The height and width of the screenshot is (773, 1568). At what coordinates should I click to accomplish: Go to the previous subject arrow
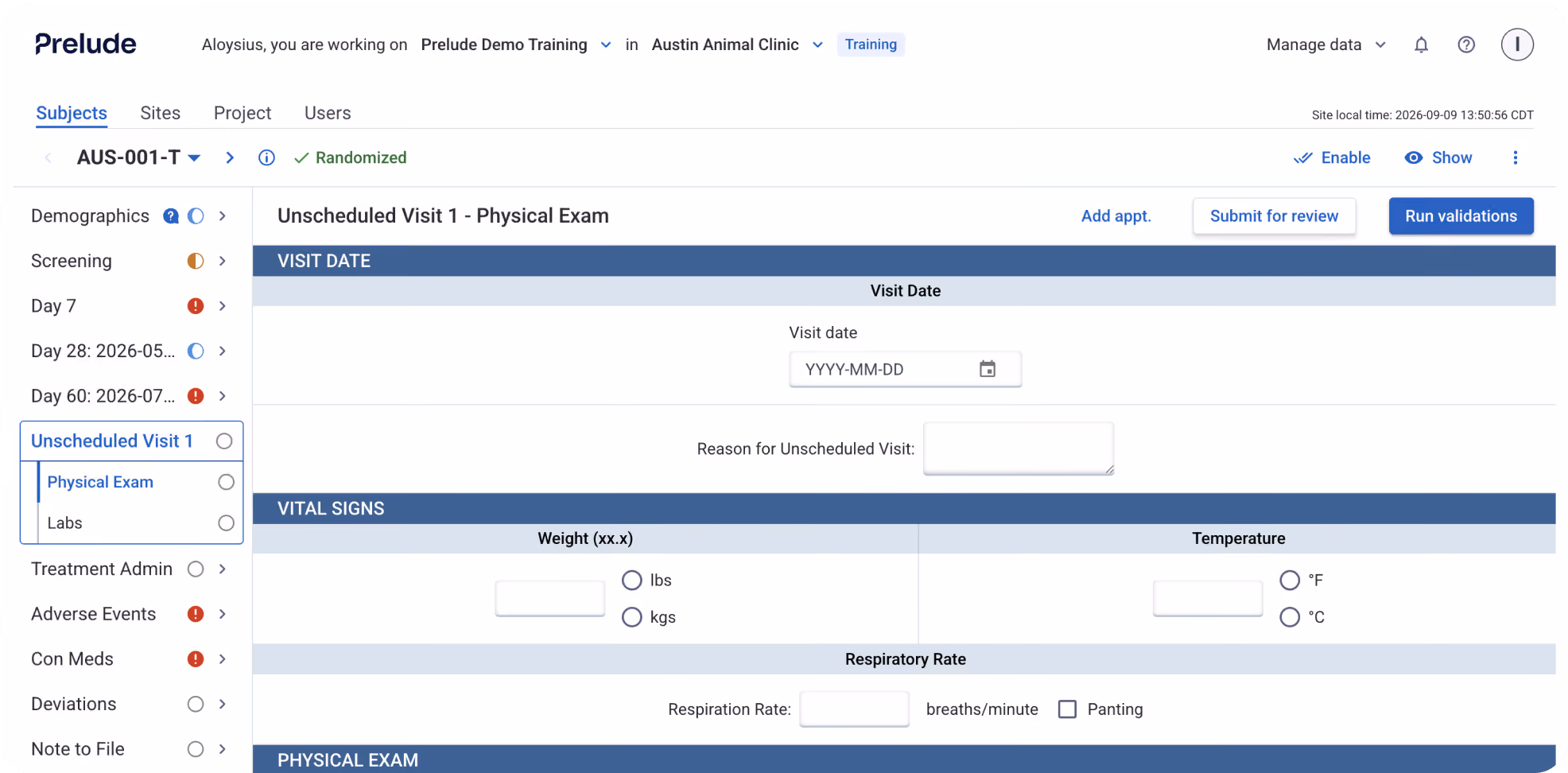click(49, 157)
